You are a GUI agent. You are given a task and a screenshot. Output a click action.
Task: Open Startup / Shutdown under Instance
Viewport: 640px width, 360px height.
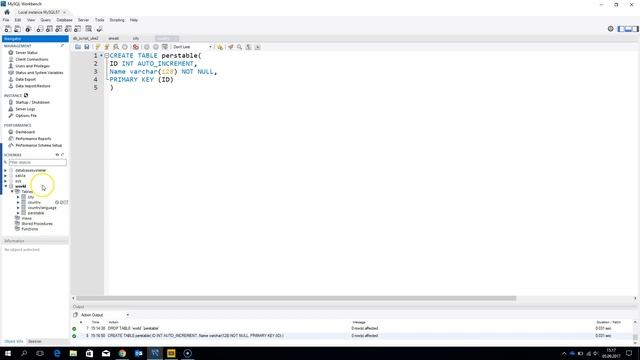click(x=32, y=102)
